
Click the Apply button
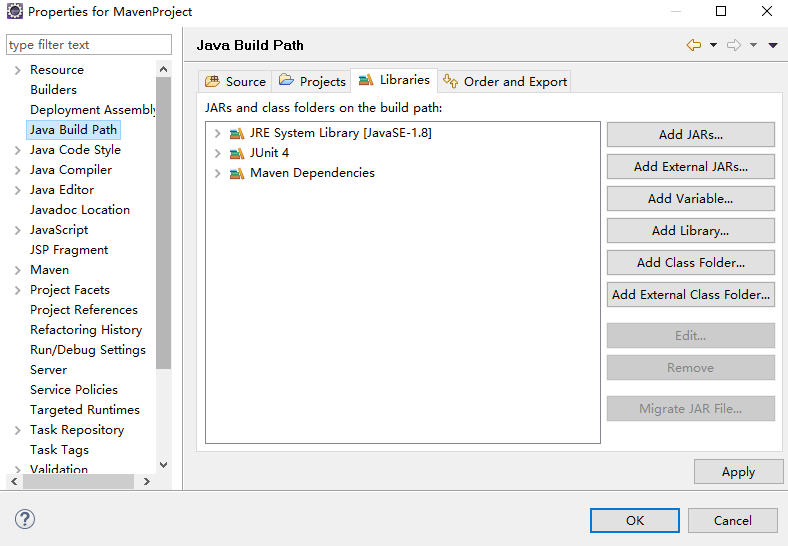coord(738,472)
